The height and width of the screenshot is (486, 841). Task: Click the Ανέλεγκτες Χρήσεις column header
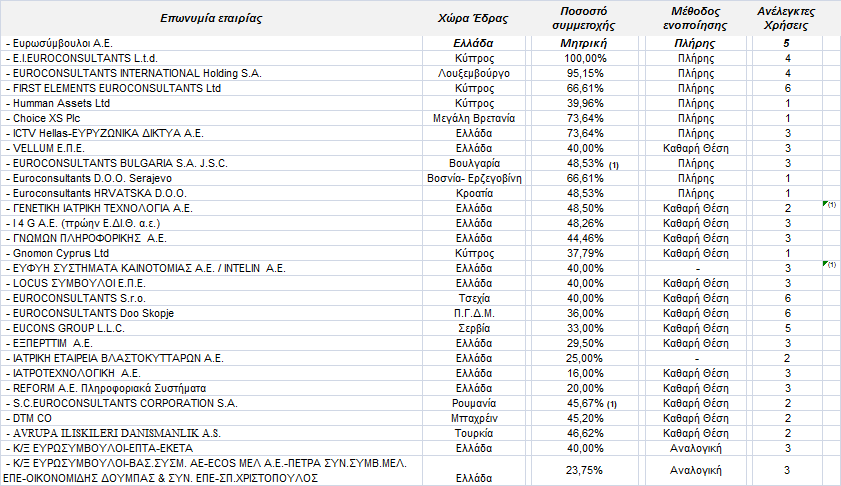click(787, 18)
